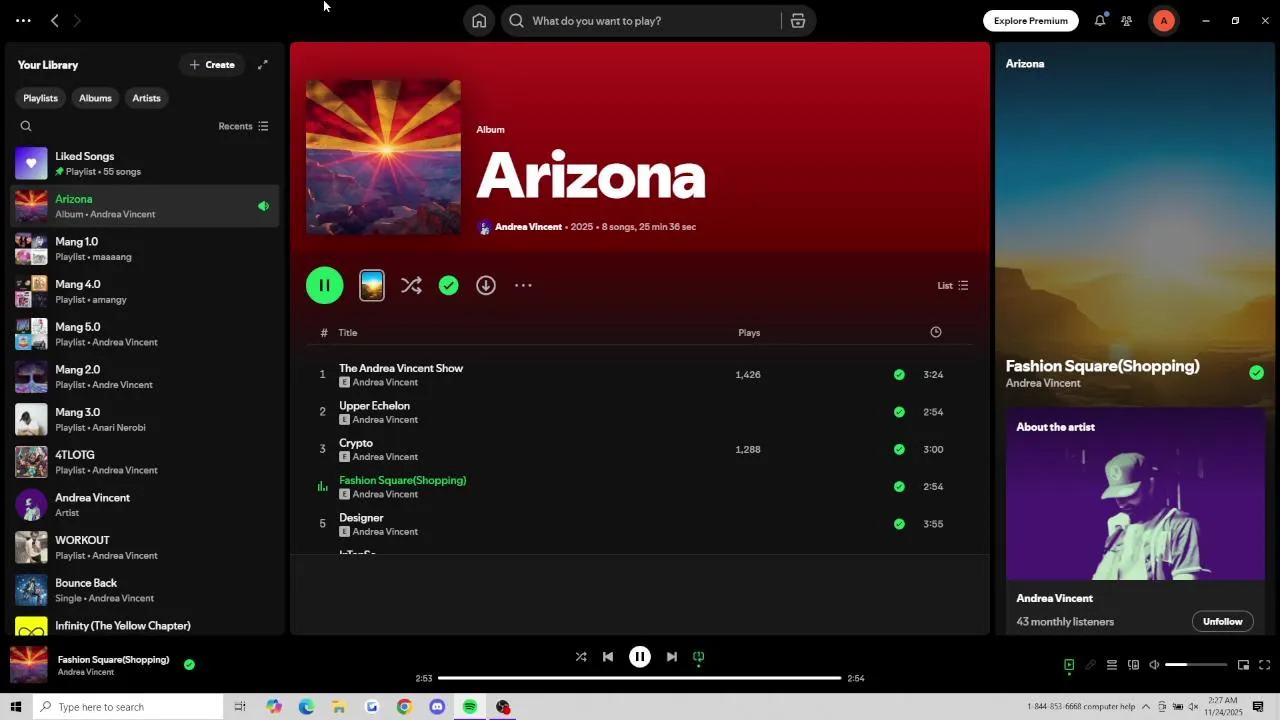Toggle saved check for Fashion Square(Shopping) row
The width and height of the screenshot is (1280, 720).
(899, 487)
